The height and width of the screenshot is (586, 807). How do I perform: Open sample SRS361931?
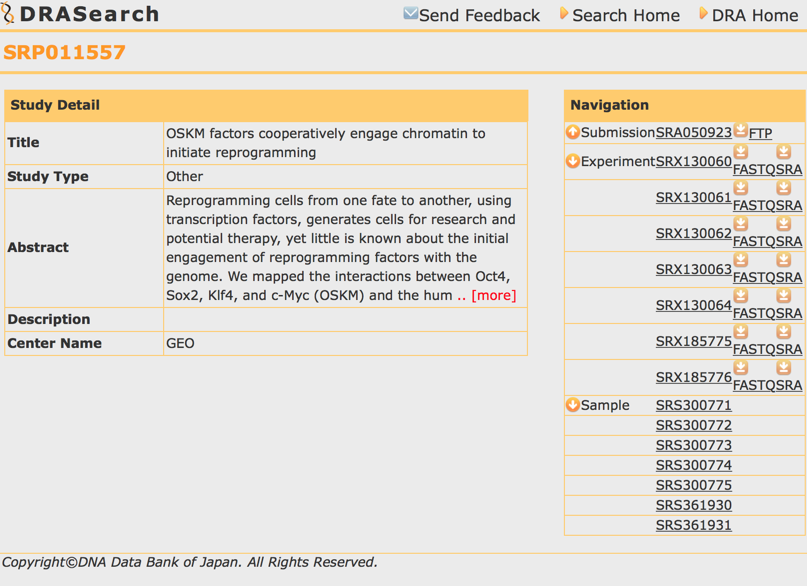click(x=693, y=526)
